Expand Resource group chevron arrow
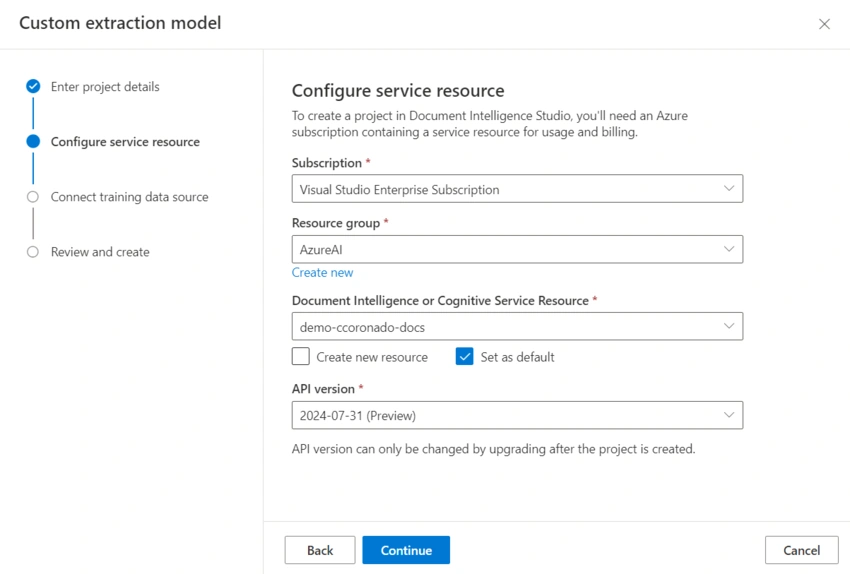The height and width of the screenshot is (574, 850). [x=729, y=249]
